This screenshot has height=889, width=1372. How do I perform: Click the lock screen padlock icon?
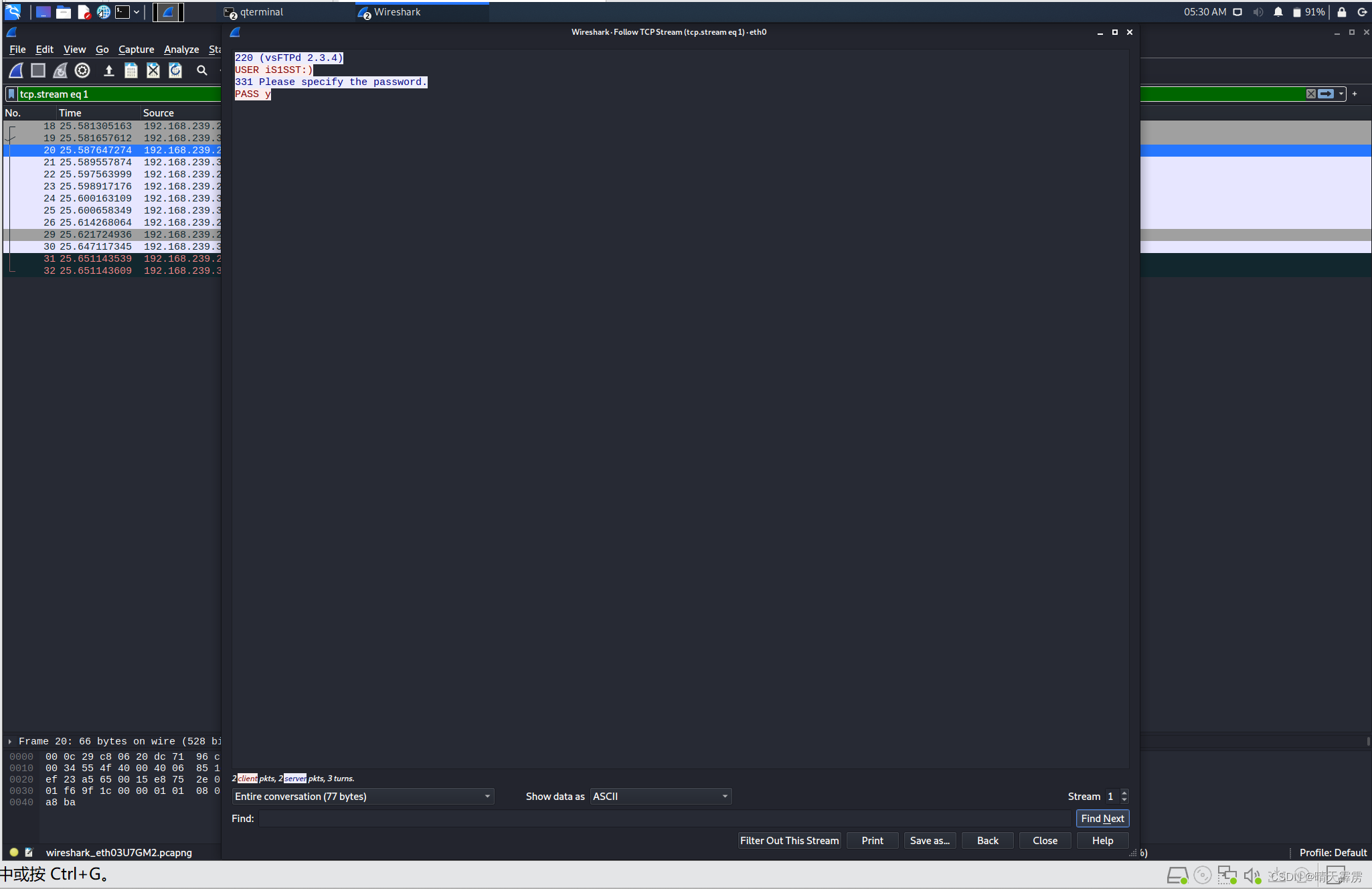pos(1342,12)
